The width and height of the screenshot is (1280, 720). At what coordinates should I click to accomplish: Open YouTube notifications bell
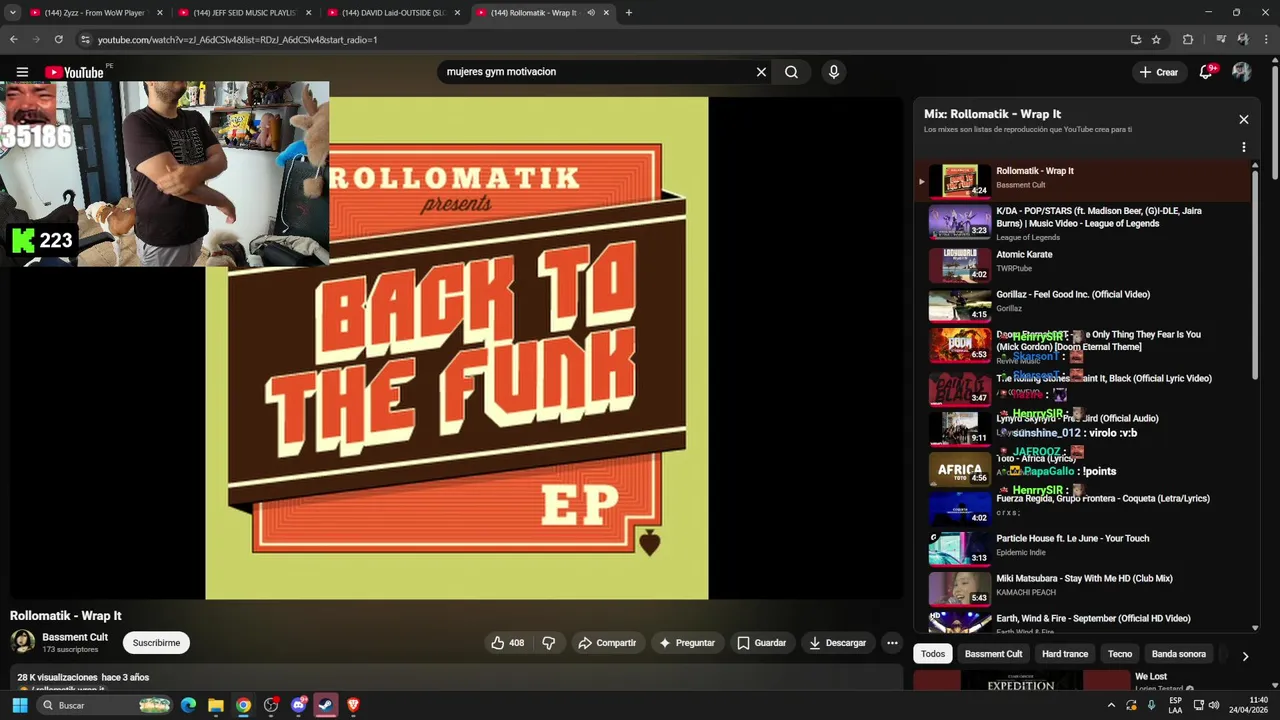tap(1206, 72)
